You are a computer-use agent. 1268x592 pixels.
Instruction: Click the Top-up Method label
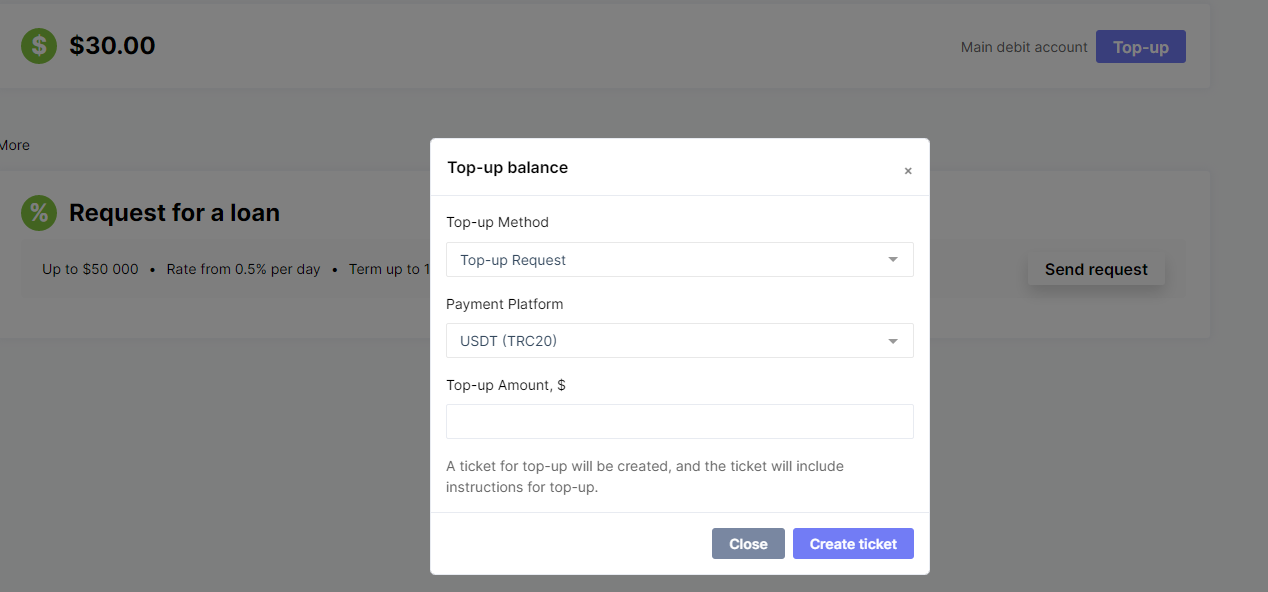[x=497, y=222]
